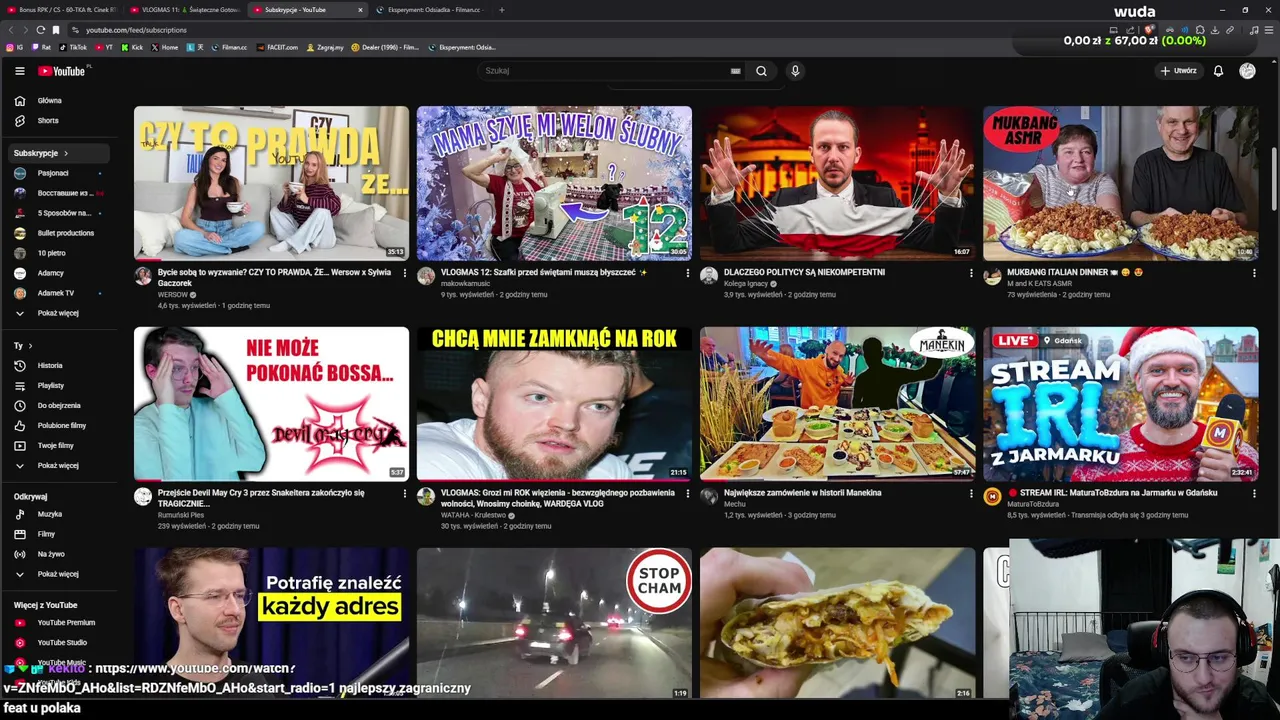Open options menu for Mukbang Italian Dinner video
The image size is (1280, 720).
pos(1254,273)
